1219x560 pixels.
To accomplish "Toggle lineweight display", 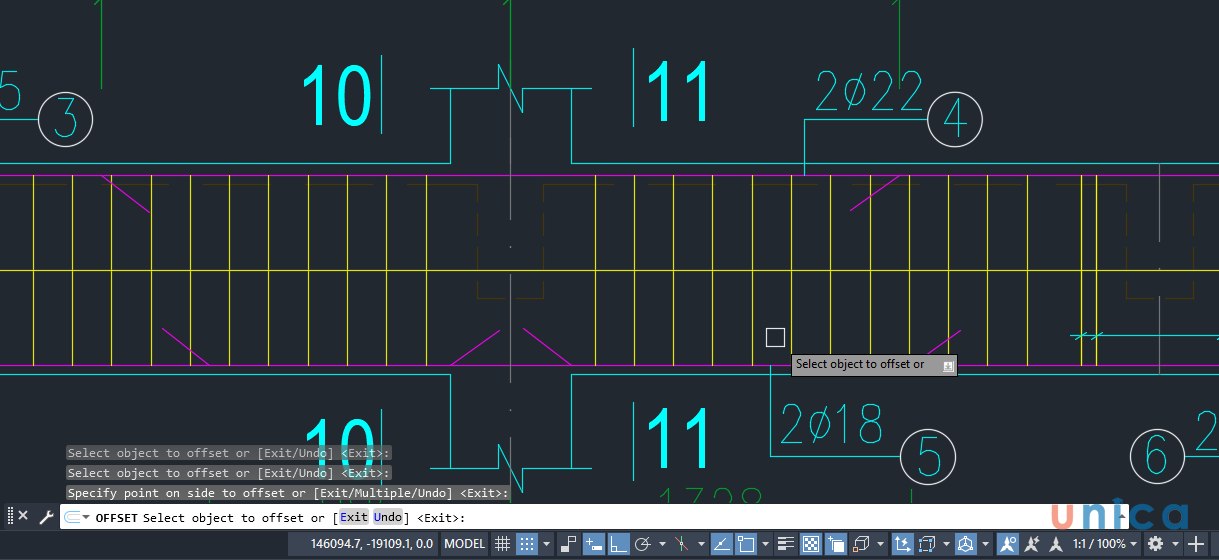I will [x=787, y=544].
